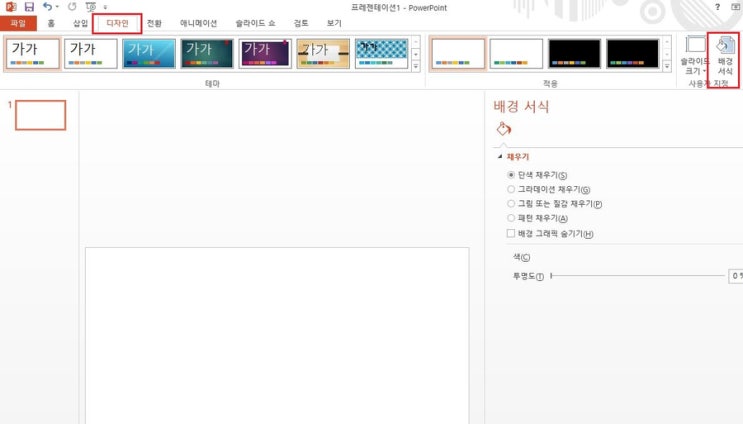The height and width of the screenshot is (424, 743).
Task: Switch to the 애니메이션 (Animations) tab
Action: [198, 23]
